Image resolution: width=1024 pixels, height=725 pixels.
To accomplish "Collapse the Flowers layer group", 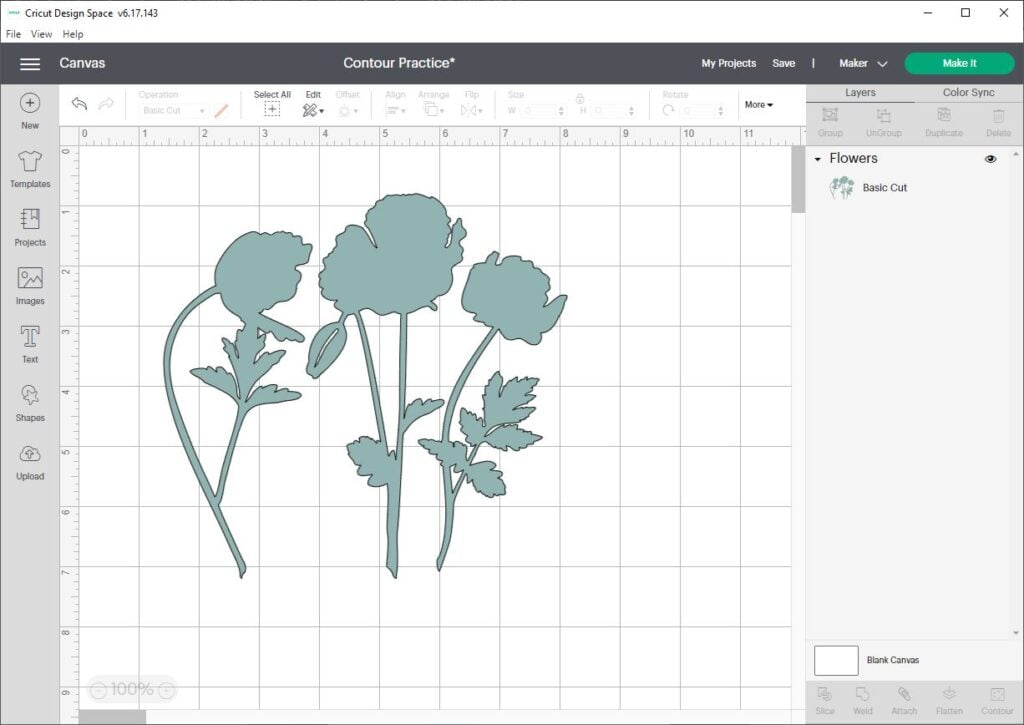I will pos(818,159).
